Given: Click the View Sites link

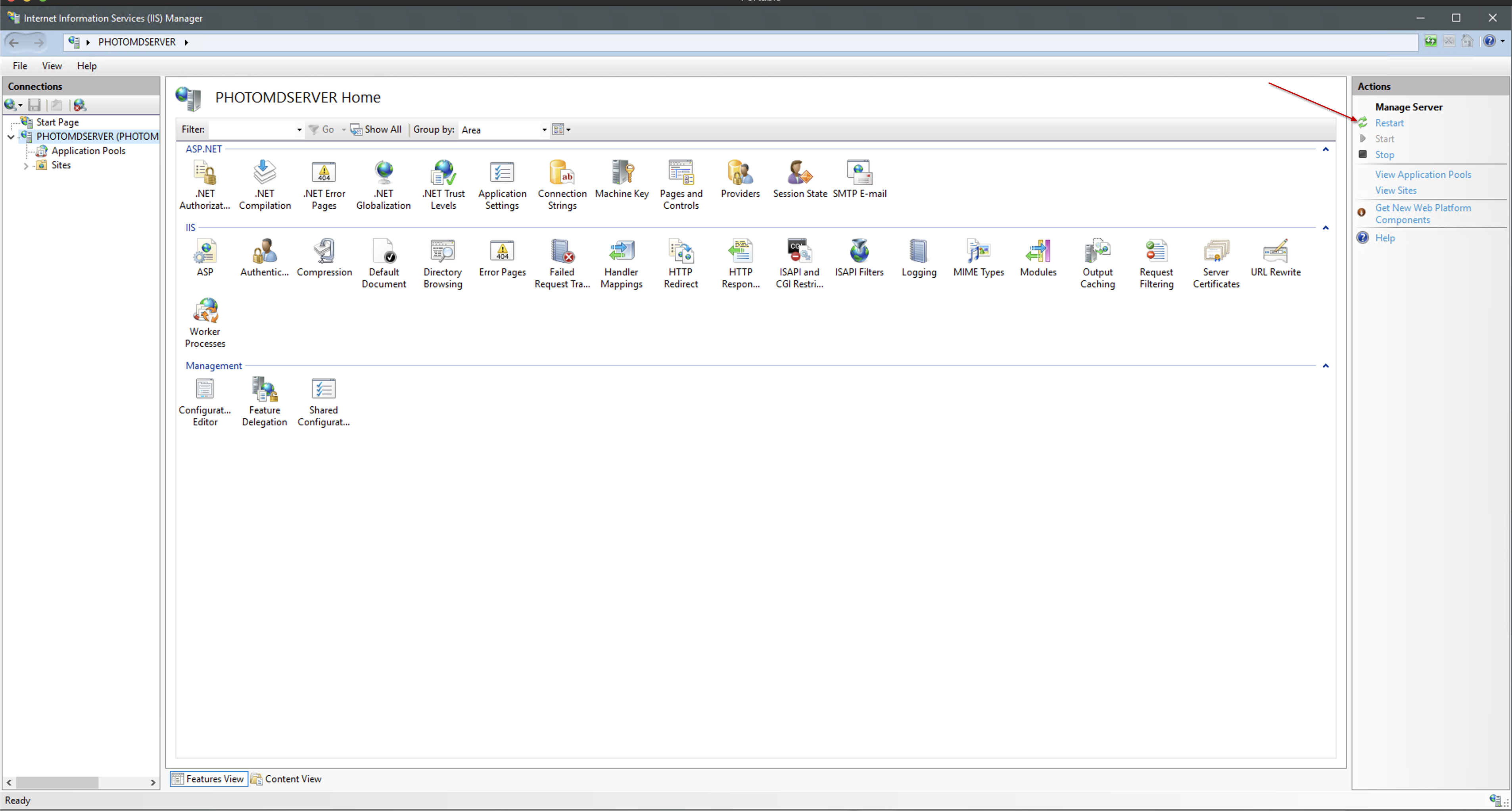Looking at the screenshot, I should point(1396,190).
